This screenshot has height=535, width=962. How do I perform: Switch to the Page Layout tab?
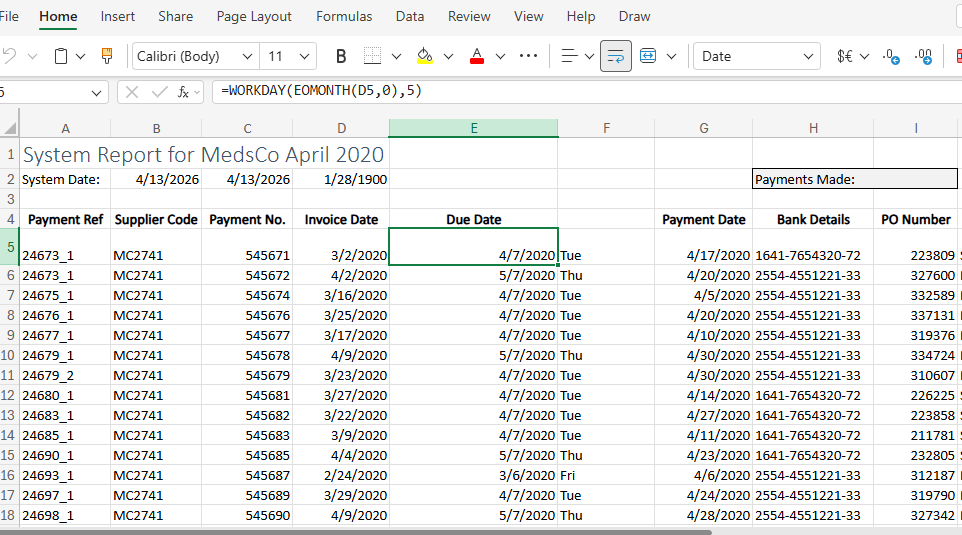pyautogui.click(x=254, y=17)
